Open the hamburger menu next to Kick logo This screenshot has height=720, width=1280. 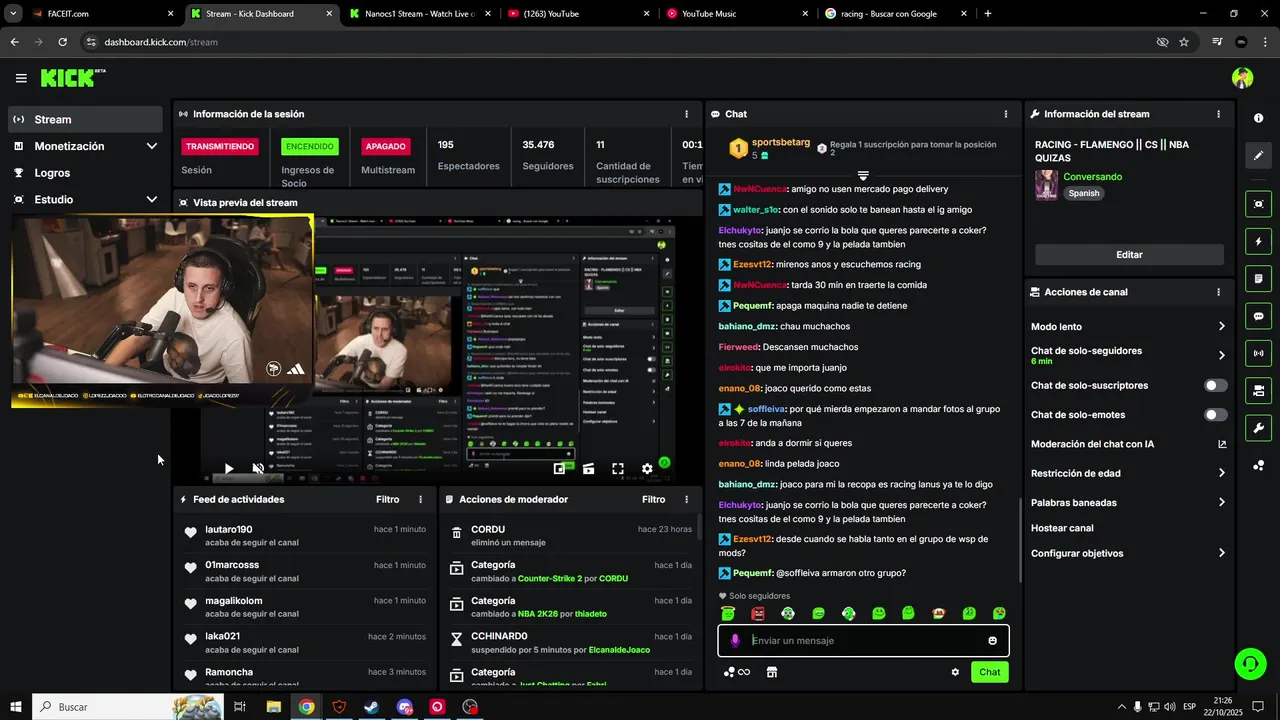[21, 78]
